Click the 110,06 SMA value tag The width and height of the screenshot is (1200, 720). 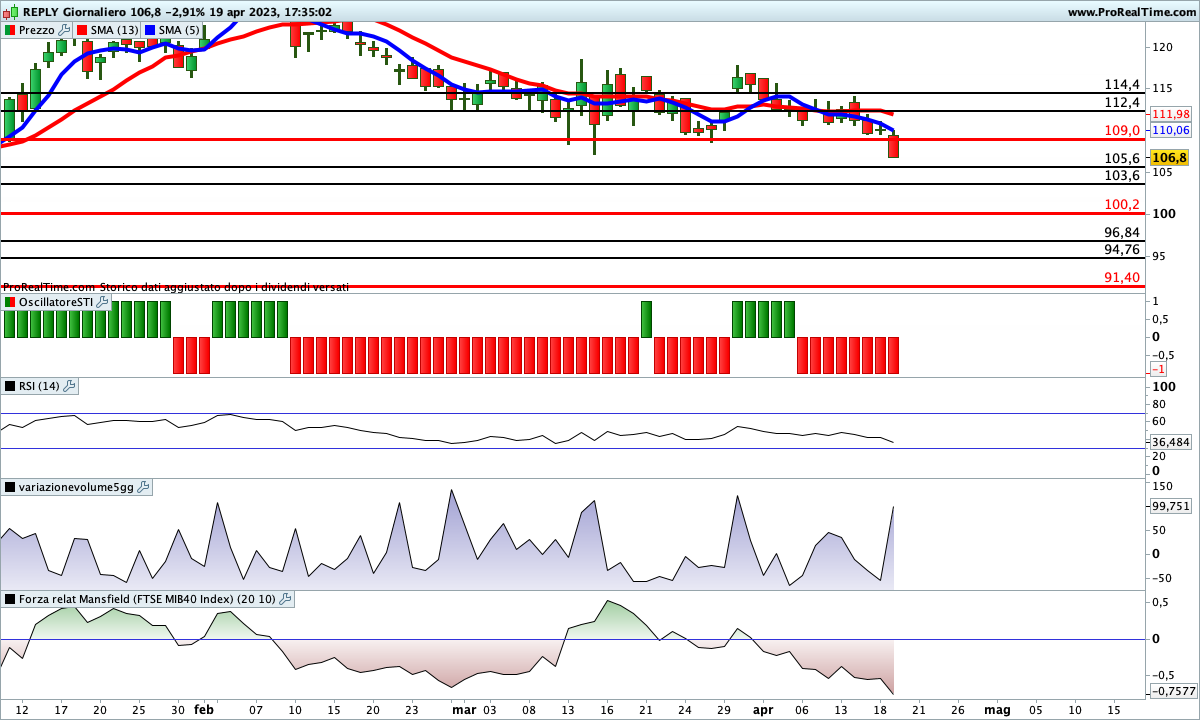[1171, 130]
